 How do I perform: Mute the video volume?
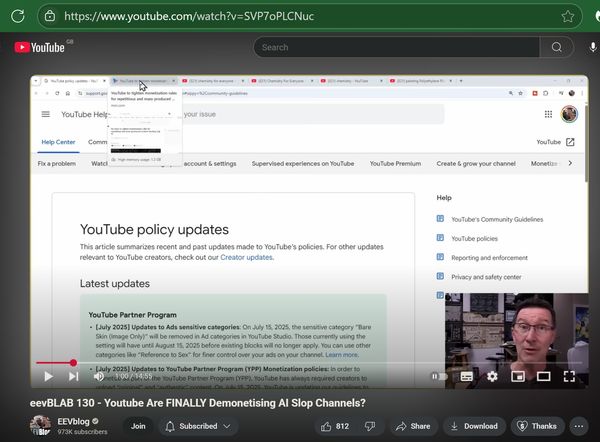pos(98,377)
